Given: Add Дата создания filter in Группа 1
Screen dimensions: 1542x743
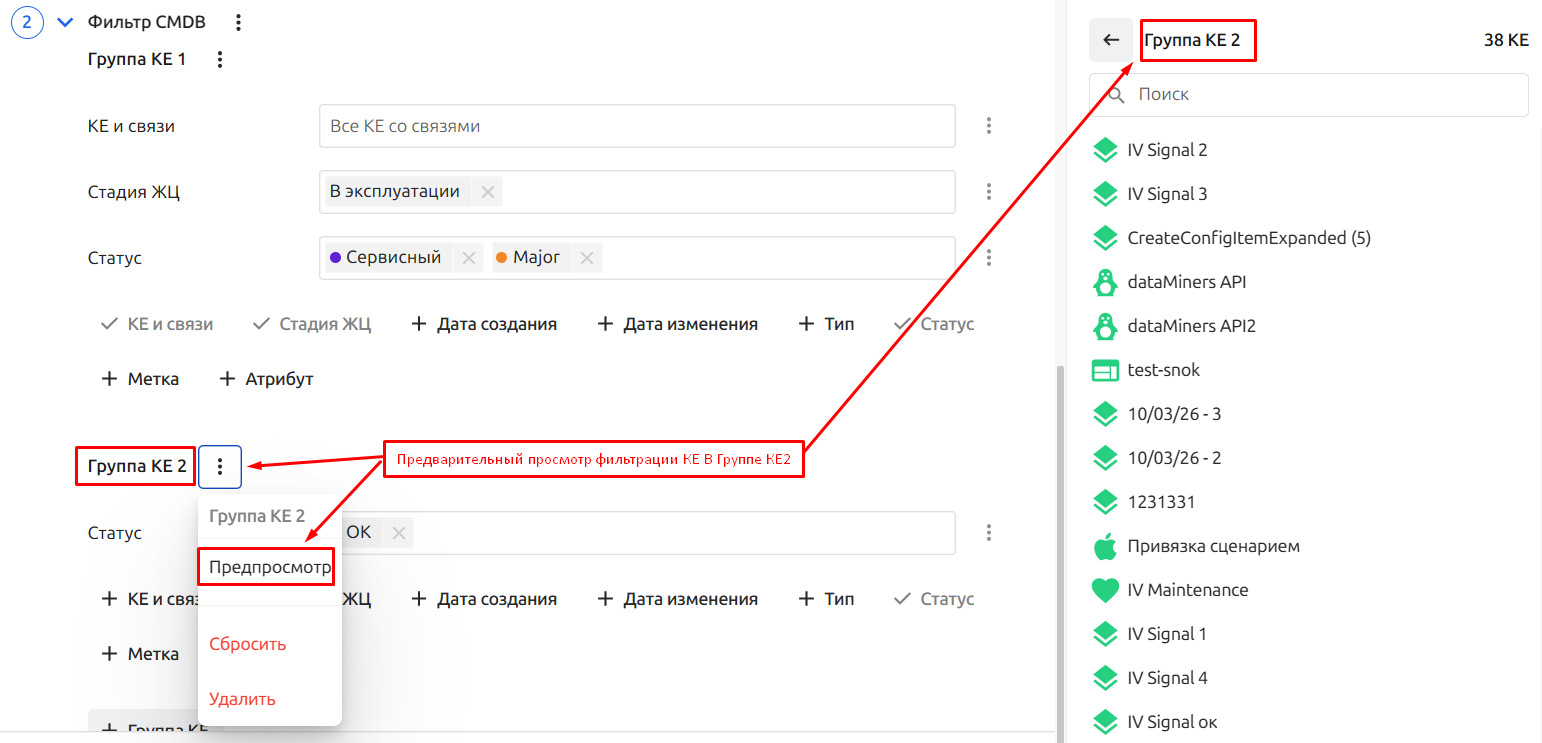Looking at the screenshot, I should (484, 324).
